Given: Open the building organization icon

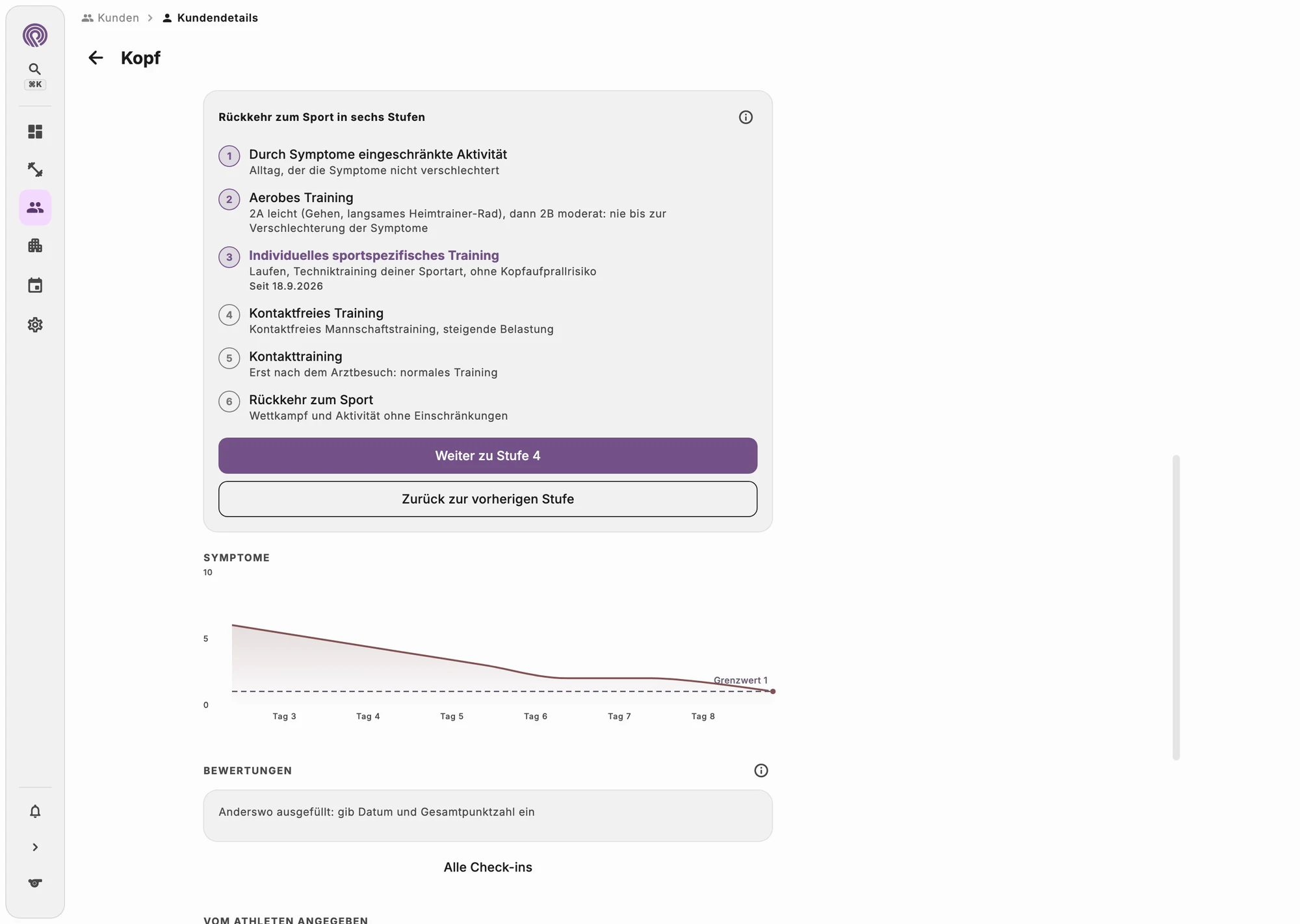Looking at the screenshot, I should [x=35, y=246].
